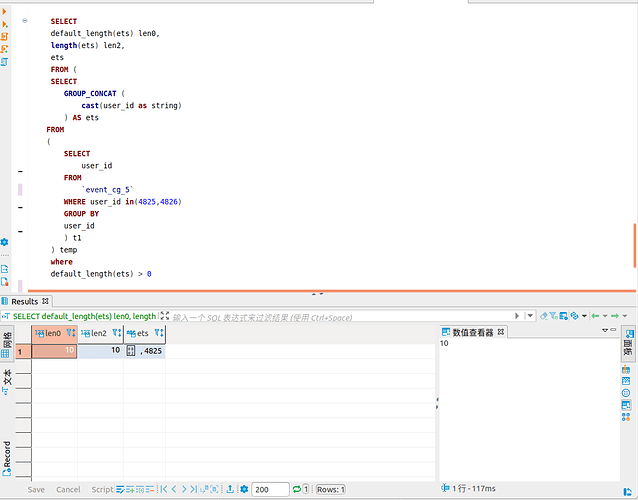
Task: Collapse the outer SELECT code fold
Action: point(25,21)
